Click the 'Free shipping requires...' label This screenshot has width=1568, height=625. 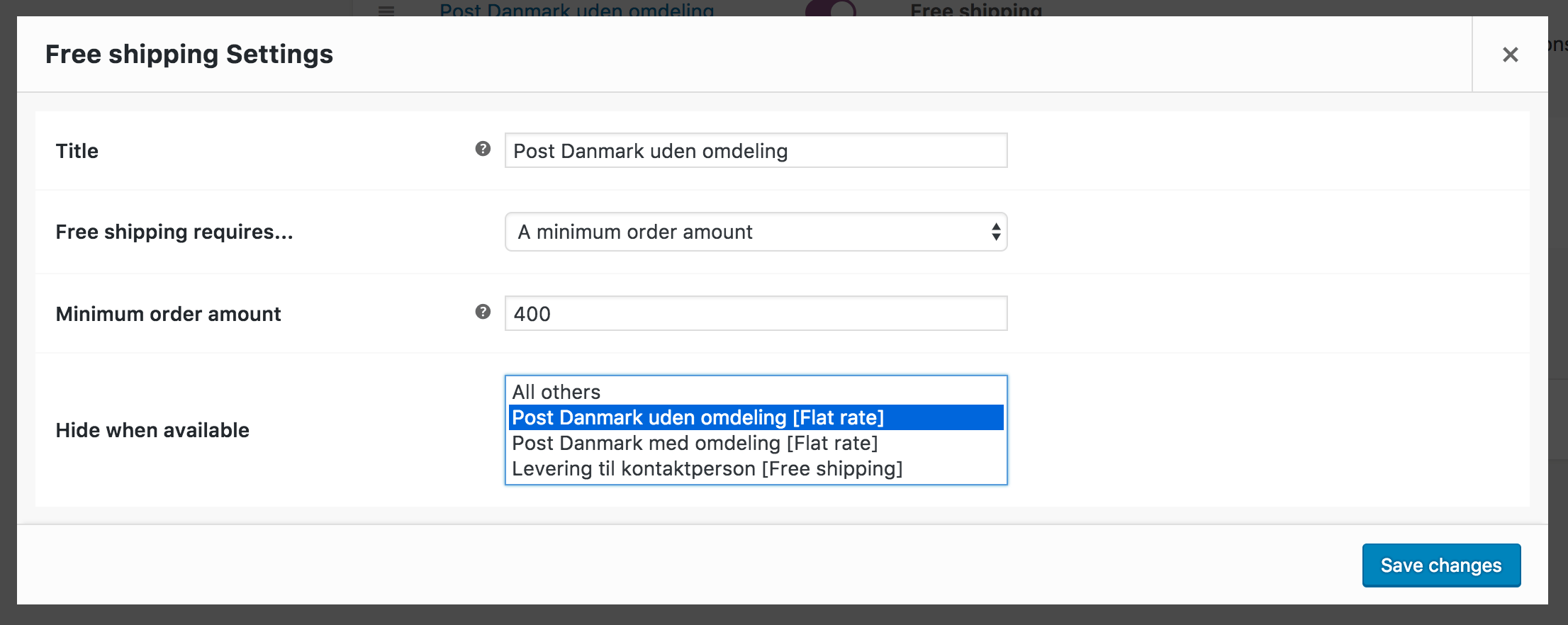pyautogui.click(x=174, y=232)
